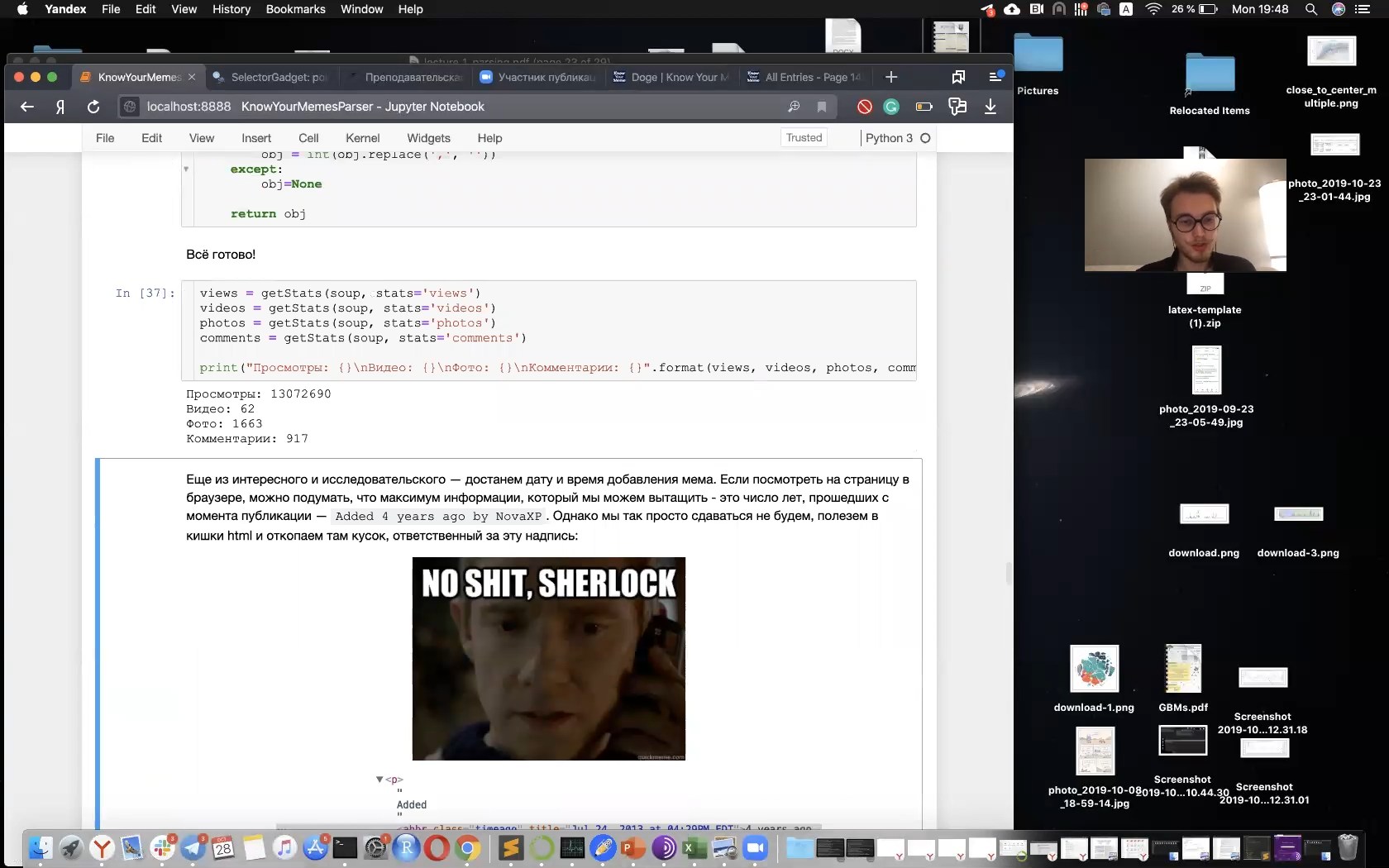The width and height of the screenshot is (1389, 868).
Task: Open Spotlight search in menu bar
Action: click(x=1311, y=9)
